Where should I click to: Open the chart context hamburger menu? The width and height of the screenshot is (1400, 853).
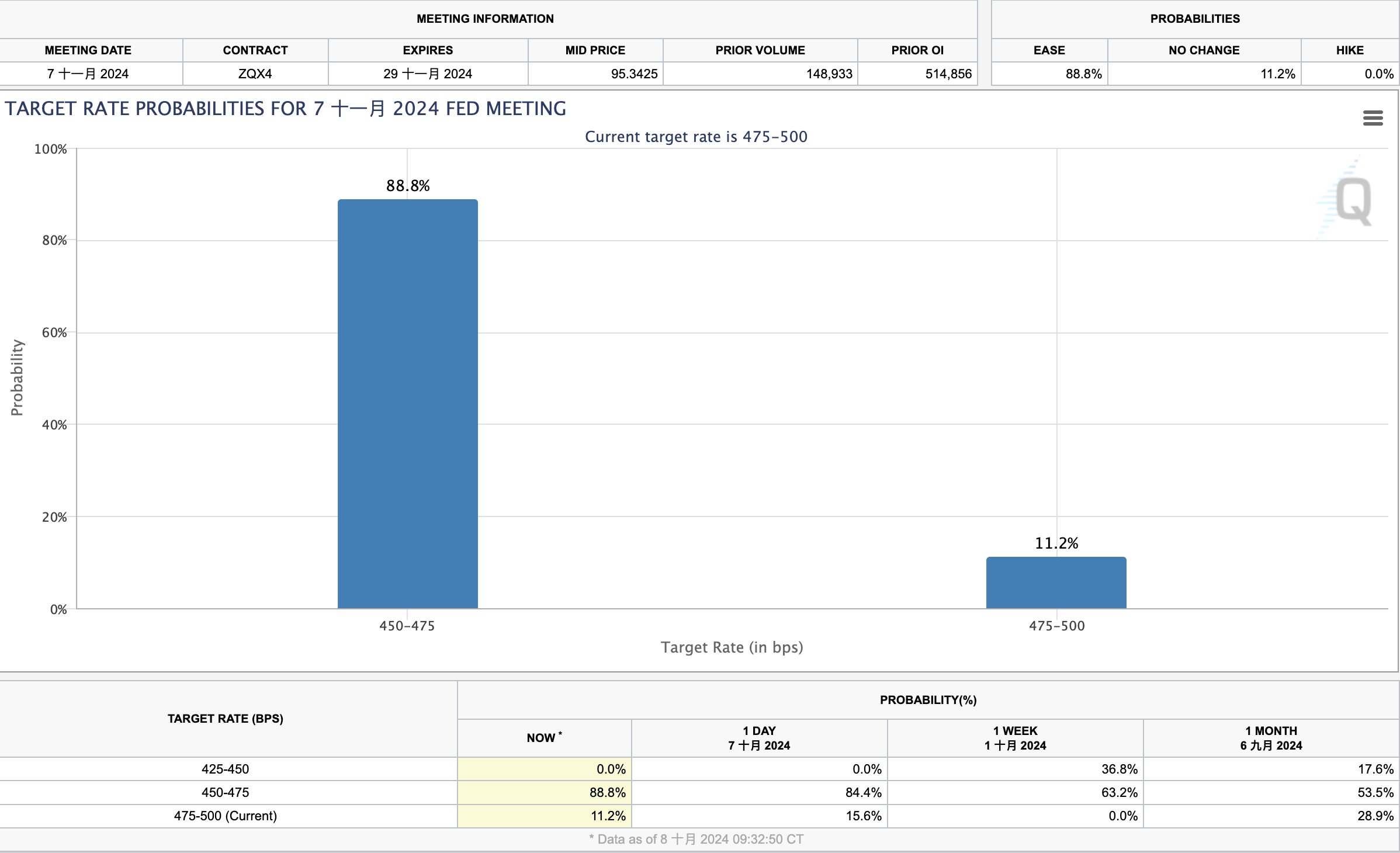(1373, 118)
